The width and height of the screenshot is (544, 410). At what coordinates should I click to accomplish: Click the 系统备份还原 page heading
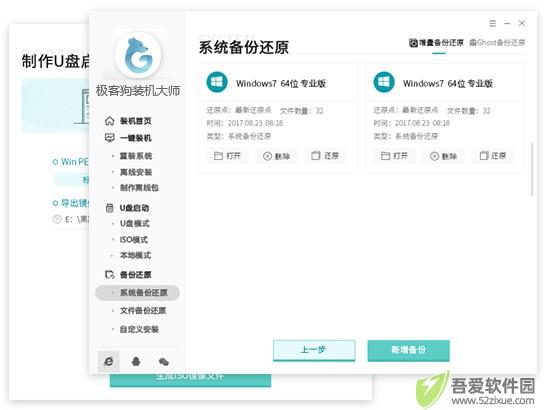pos(244,48)
